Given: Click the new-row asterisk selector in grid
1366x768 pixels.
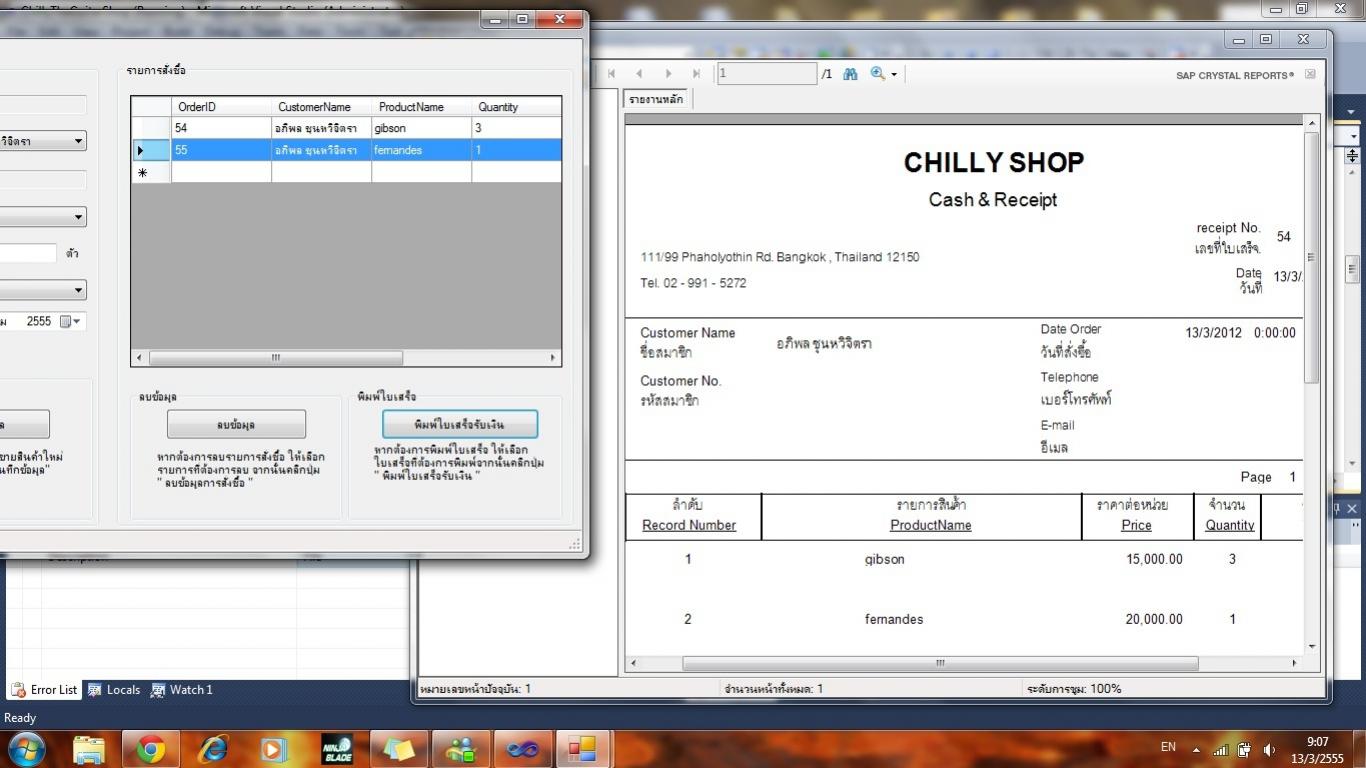Looking at the screenshot, I should [151, 172].
